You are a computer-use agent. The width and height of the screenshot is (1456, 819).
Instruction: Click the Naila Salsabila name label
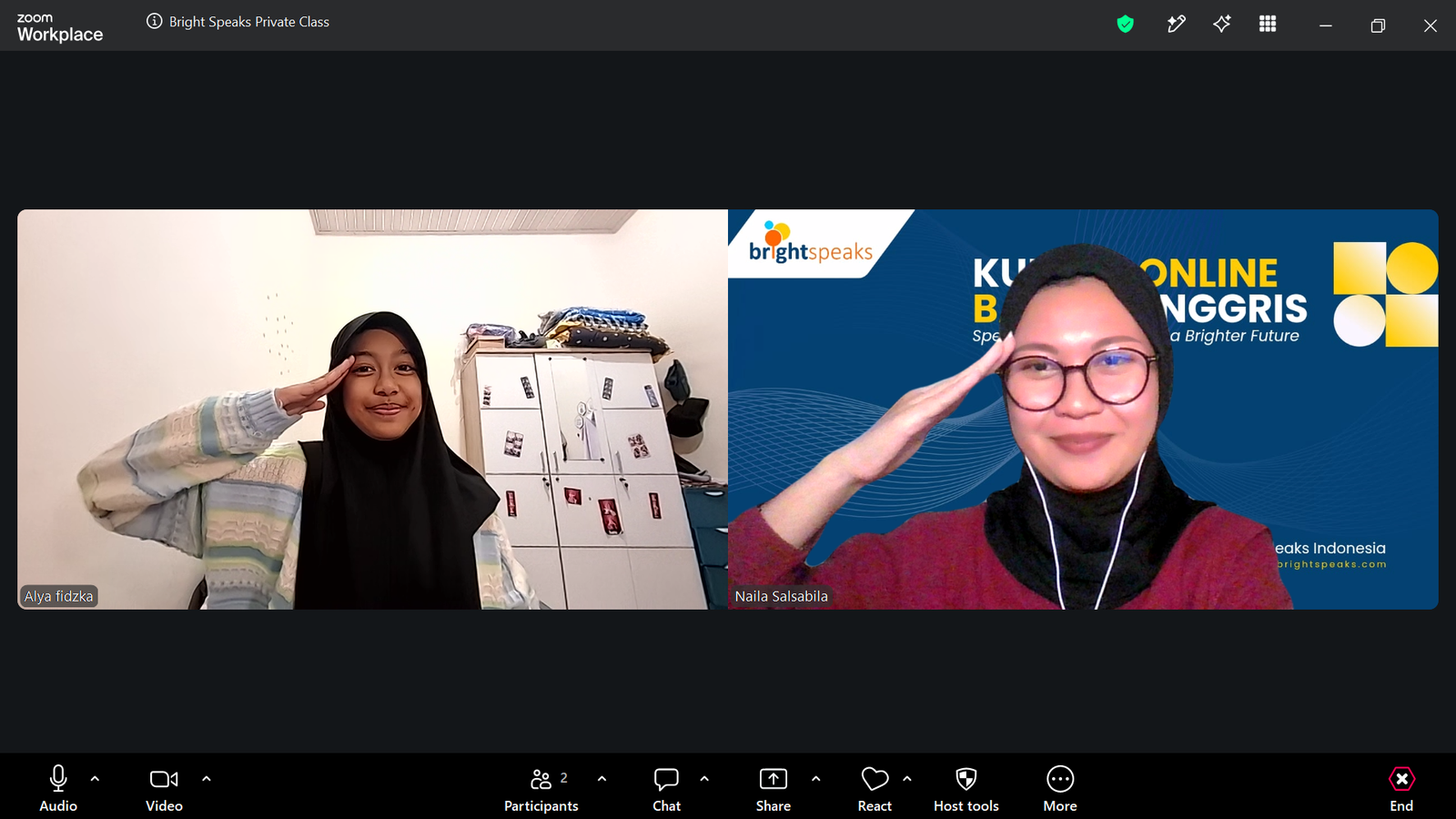coord(782,596)
